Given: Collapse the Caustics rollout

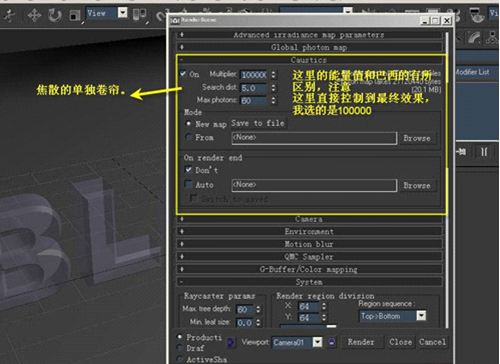Looking at the screenshot, I should pyautogui.click(x=309, y=60).
